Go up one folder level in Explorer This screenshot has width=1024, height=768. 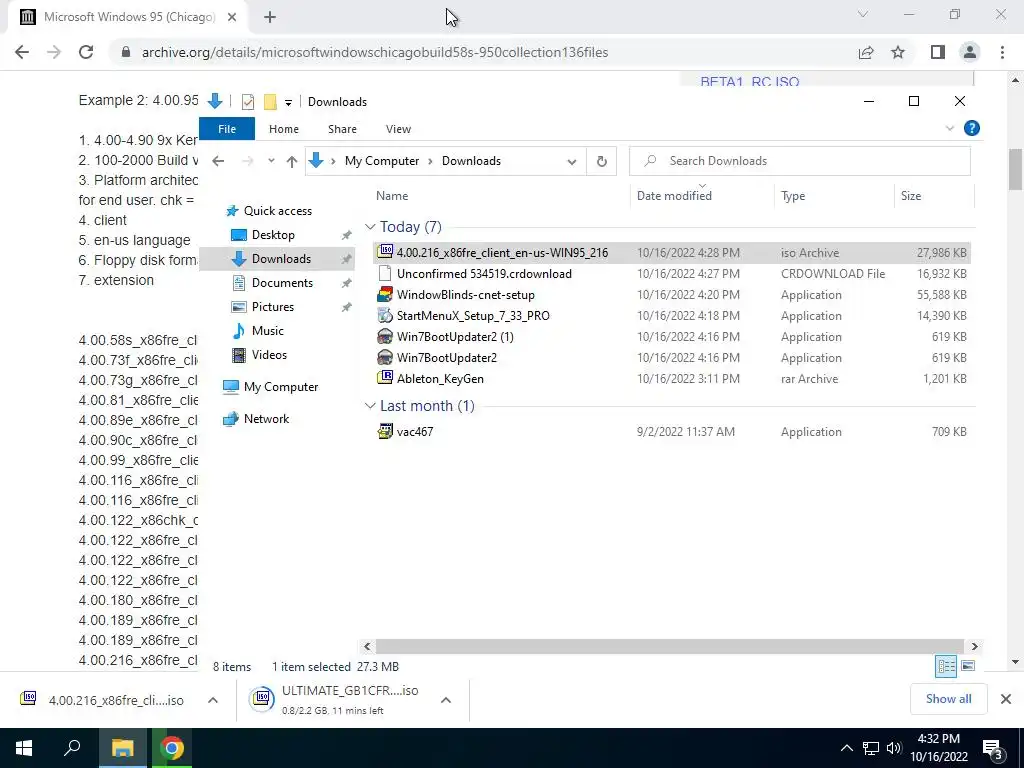(292, 161)
